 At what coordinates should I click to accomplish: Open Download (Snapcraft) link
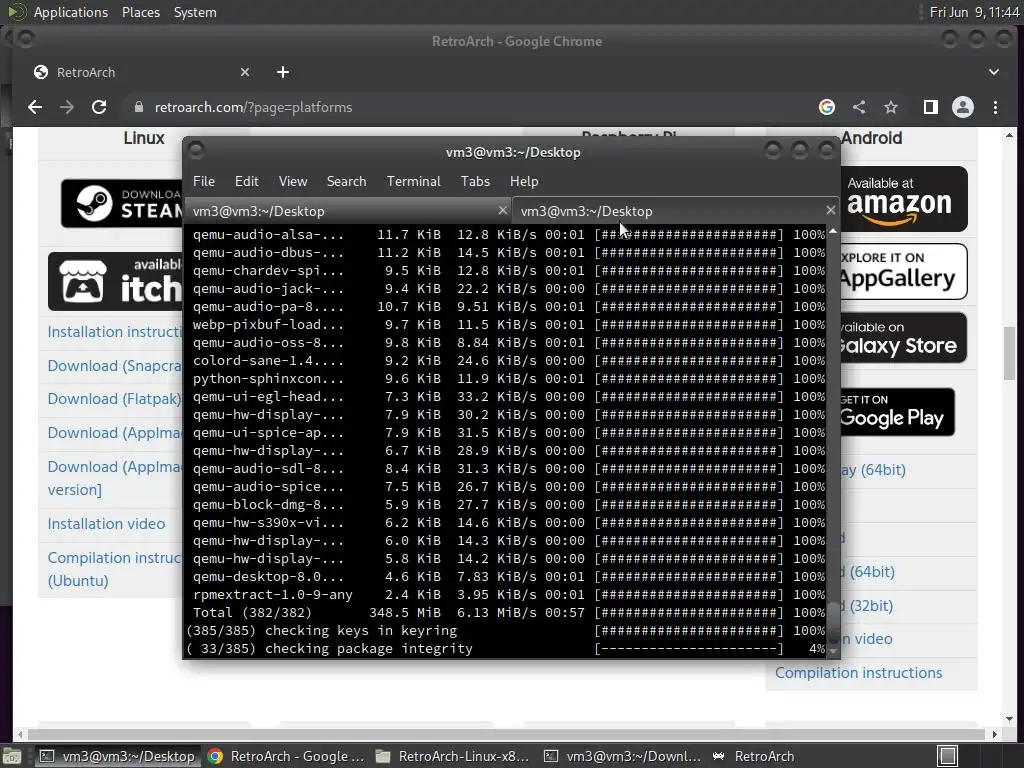coord(116,366)
